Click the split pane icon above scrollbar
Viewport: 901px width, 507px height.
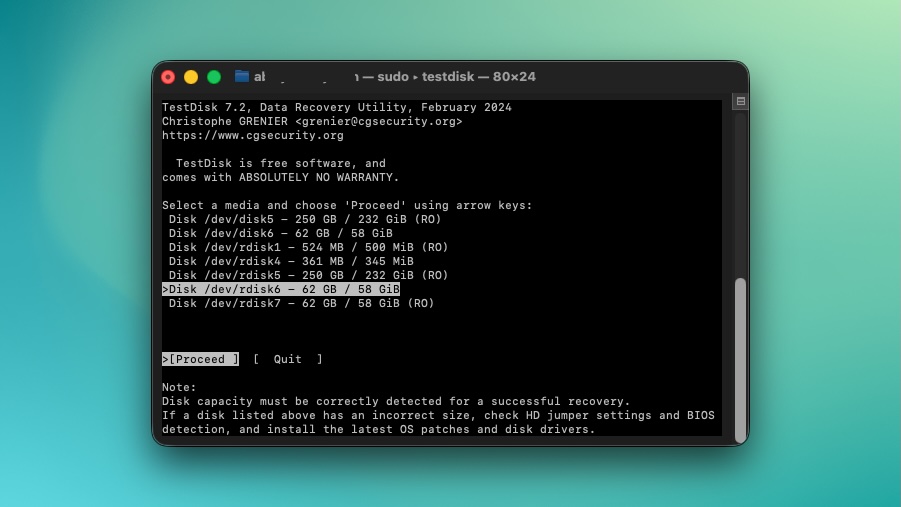pyautogui.click(x=741, y=101)
